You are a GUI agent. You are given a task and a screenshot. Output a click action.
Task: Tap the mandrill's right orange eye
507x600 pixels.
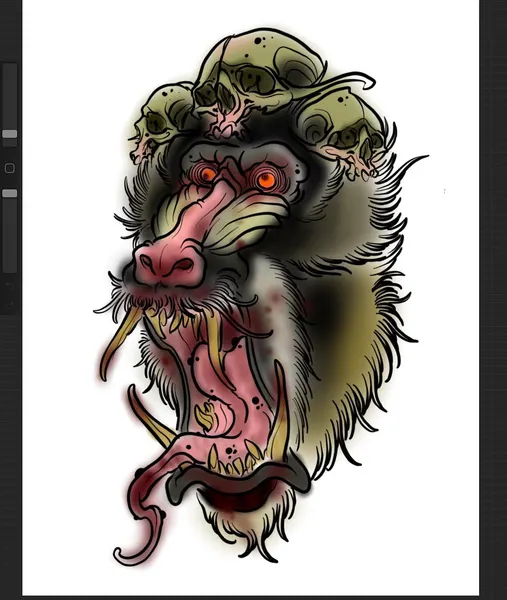[x=266, y=180]
